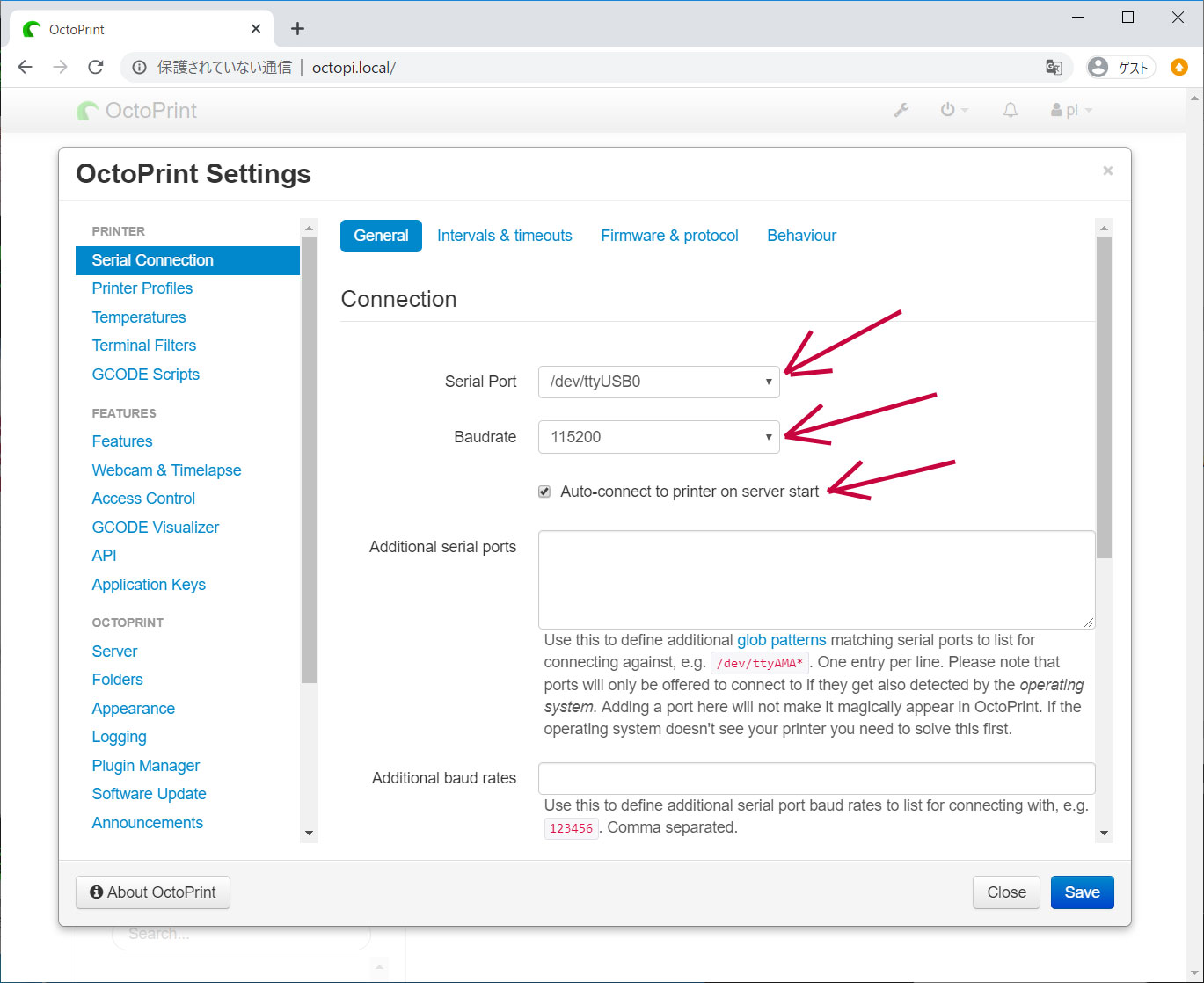Click the glob patterns link

click(782, 640)
